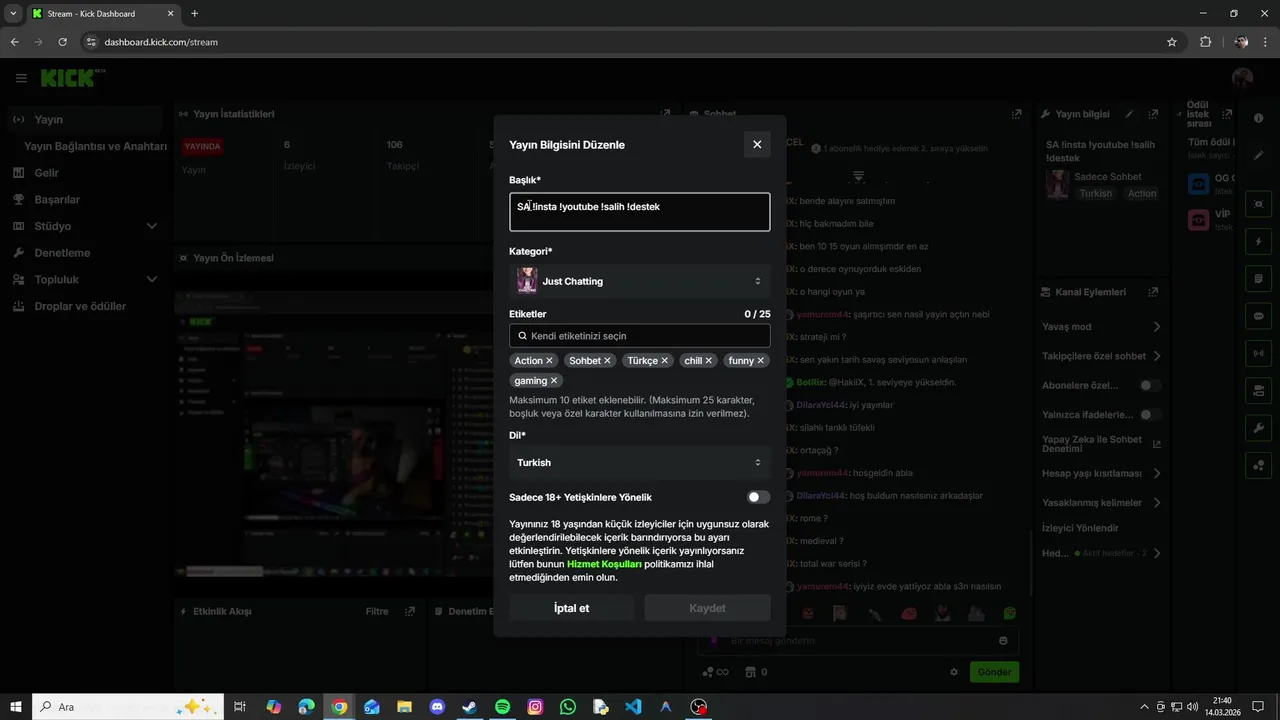
Task: Click the Turkish tag in Yayın bilgisi
Action: coord(1096,193)
